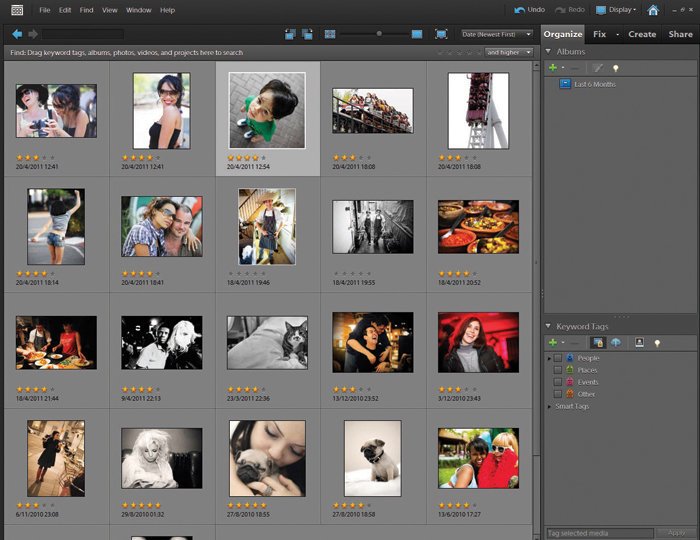Set star rating of 20/4/2011 12:54 photo
The image size is (700, 540).
click(247, 158)
